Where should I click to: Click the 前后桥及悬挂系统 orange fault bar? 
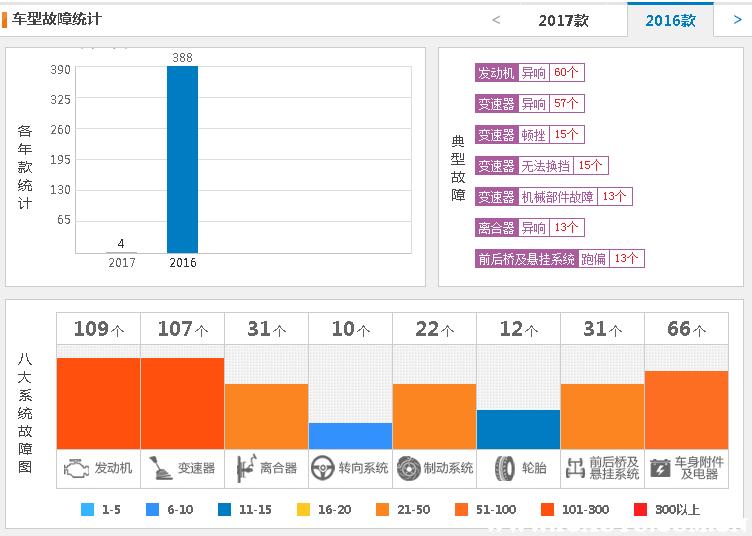click(x=602, y=416)
